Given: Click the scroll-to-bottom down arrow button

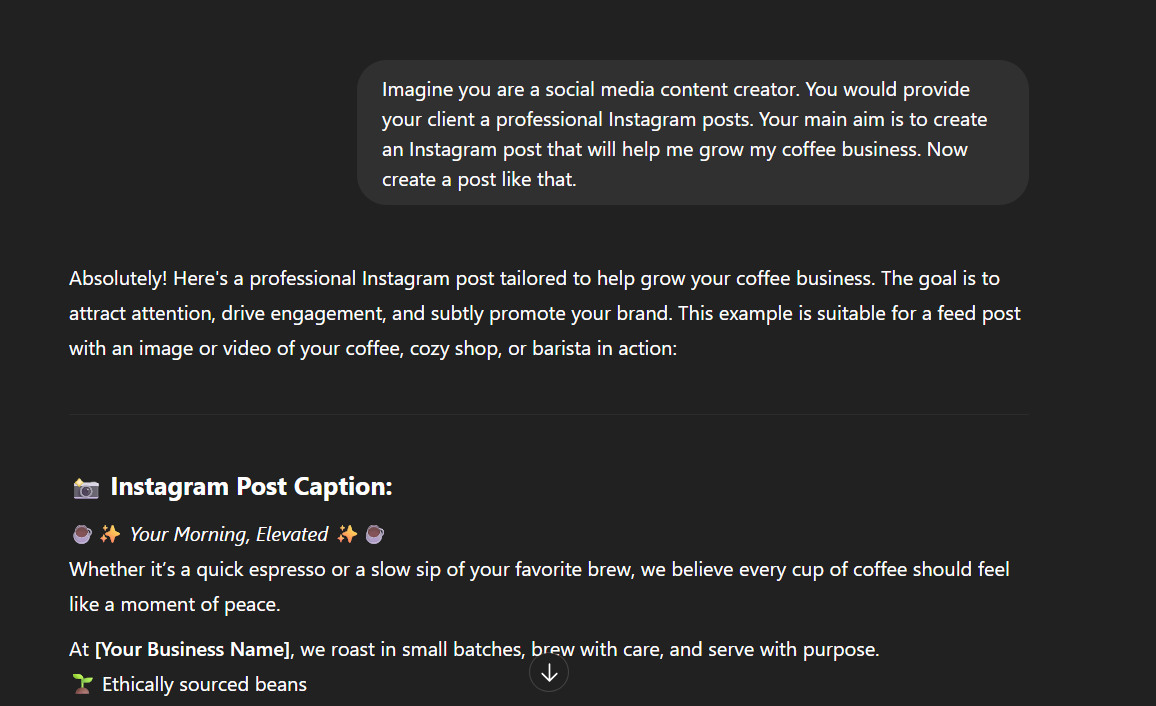Looking at the screenshot, I should point(549,673).
